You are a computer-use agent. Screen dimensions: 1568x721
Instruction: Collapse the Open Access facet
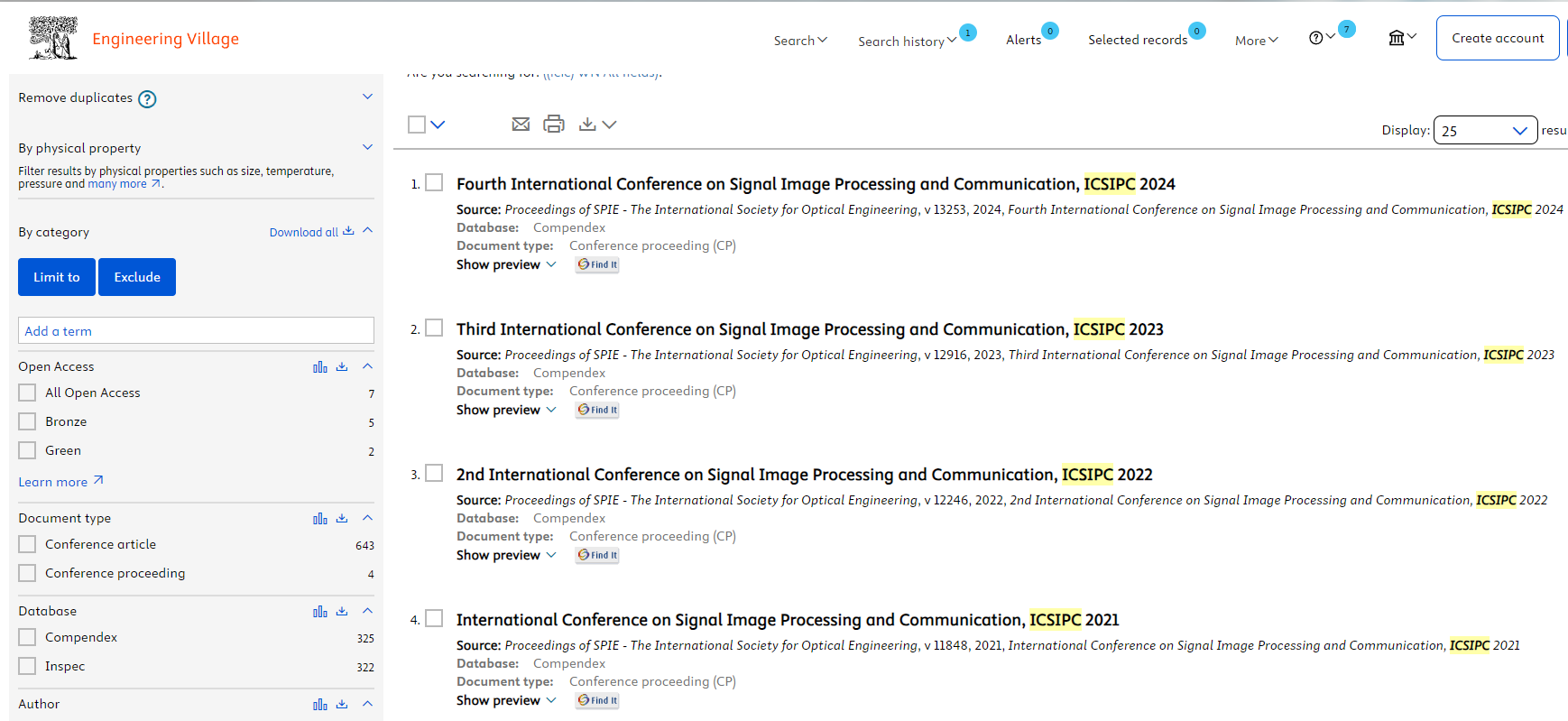tap(367, 366)
